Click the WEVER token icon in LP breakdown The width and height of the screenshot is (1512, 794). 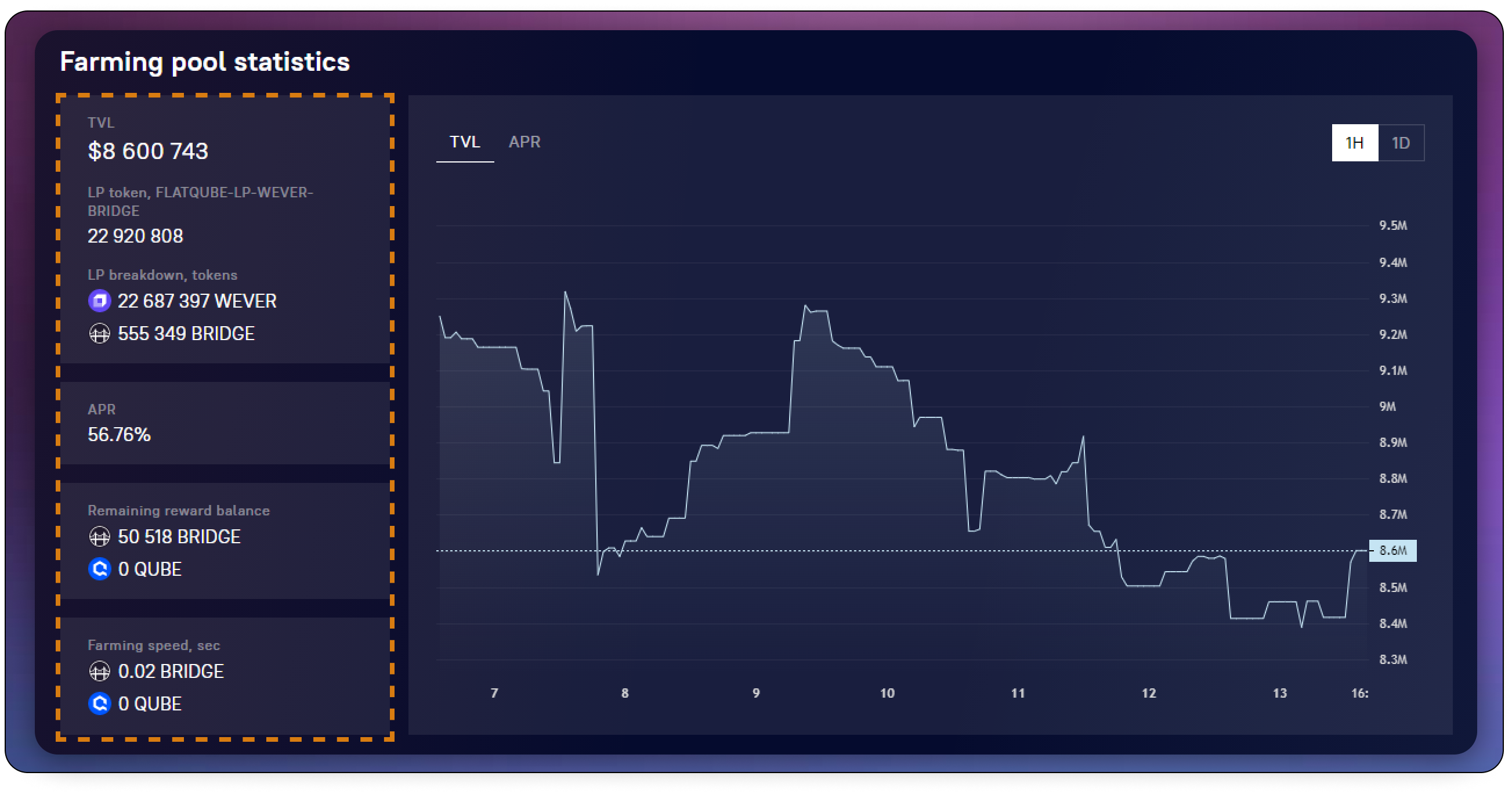99,301
